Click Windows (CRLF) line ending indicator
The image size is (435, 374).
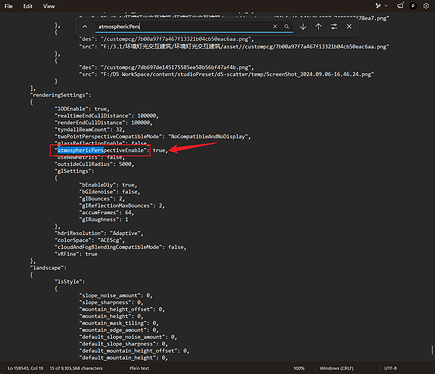pyautogui.click(x=336, y=368)
